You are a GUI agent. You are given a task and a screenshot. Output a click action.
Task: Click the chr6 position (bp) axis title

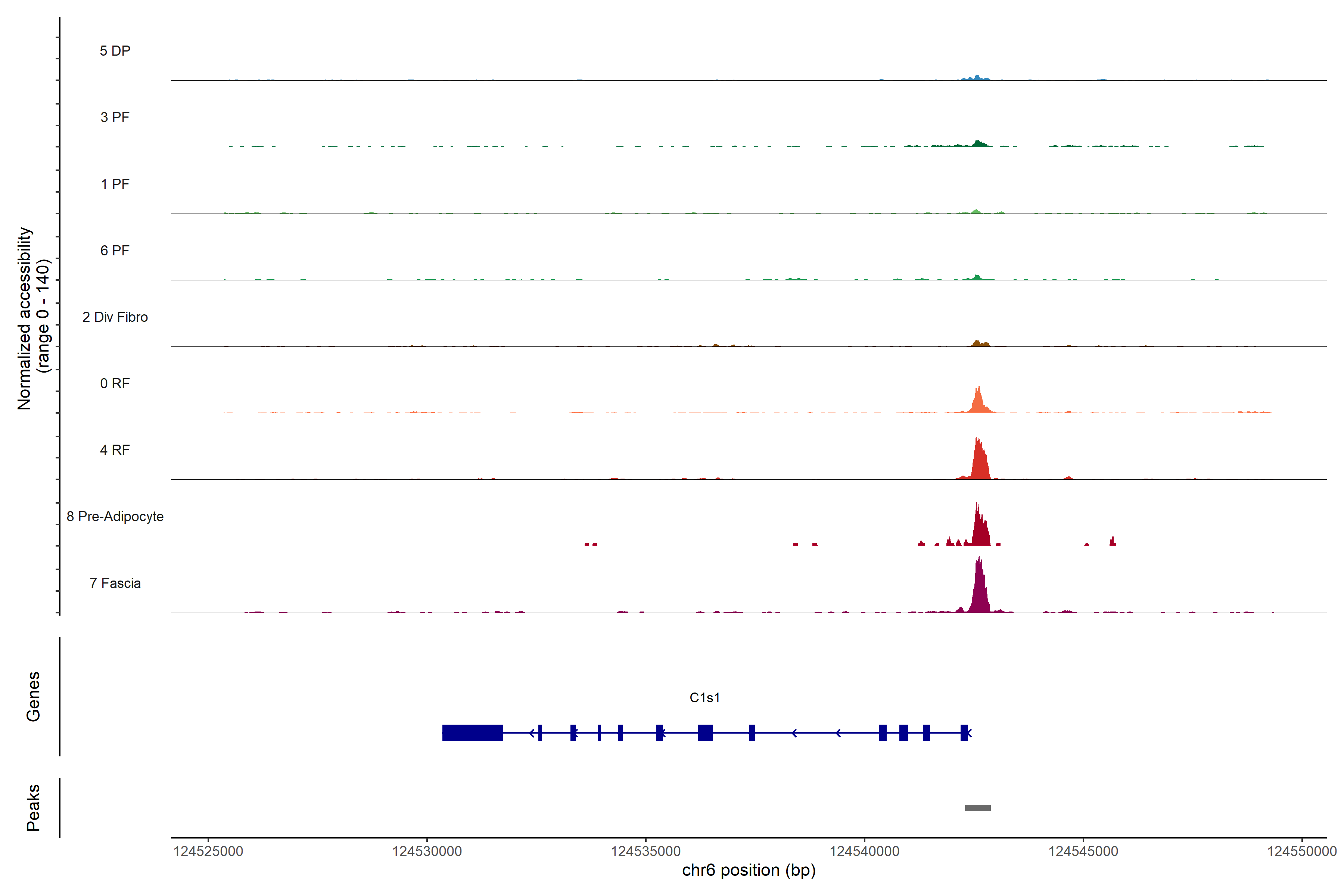(x=749, y=870)
